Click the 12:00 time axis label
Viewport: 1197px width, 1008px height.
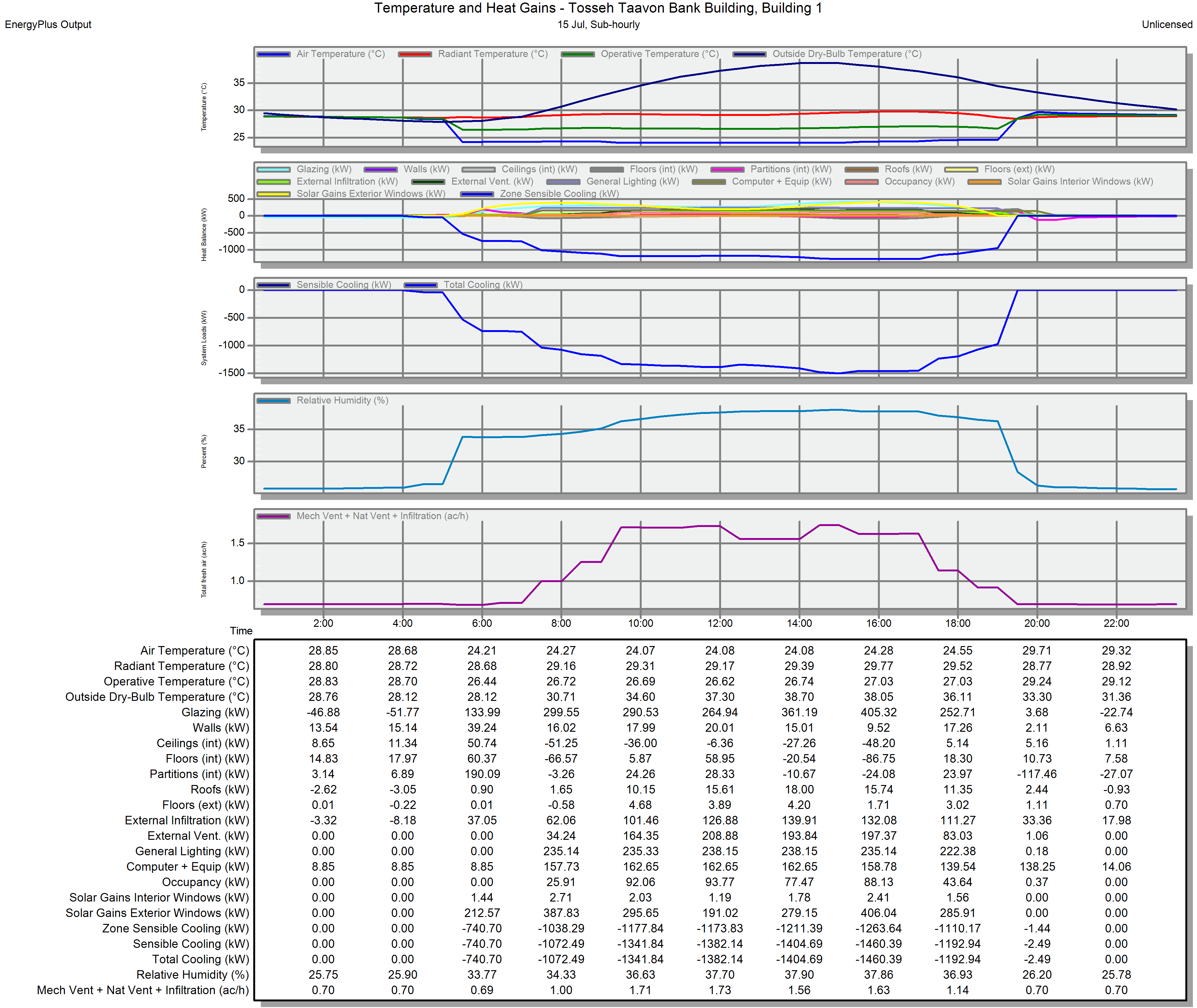pyautogui.click(x=719, y=623)
